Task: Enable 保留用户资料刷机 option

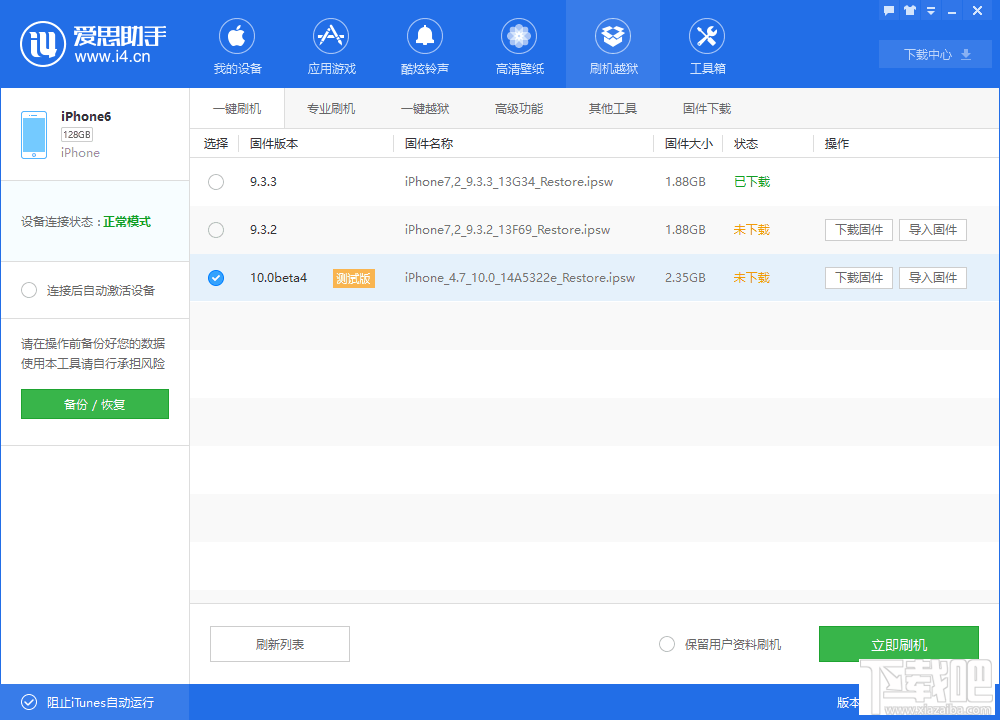Action: (666, 644)
